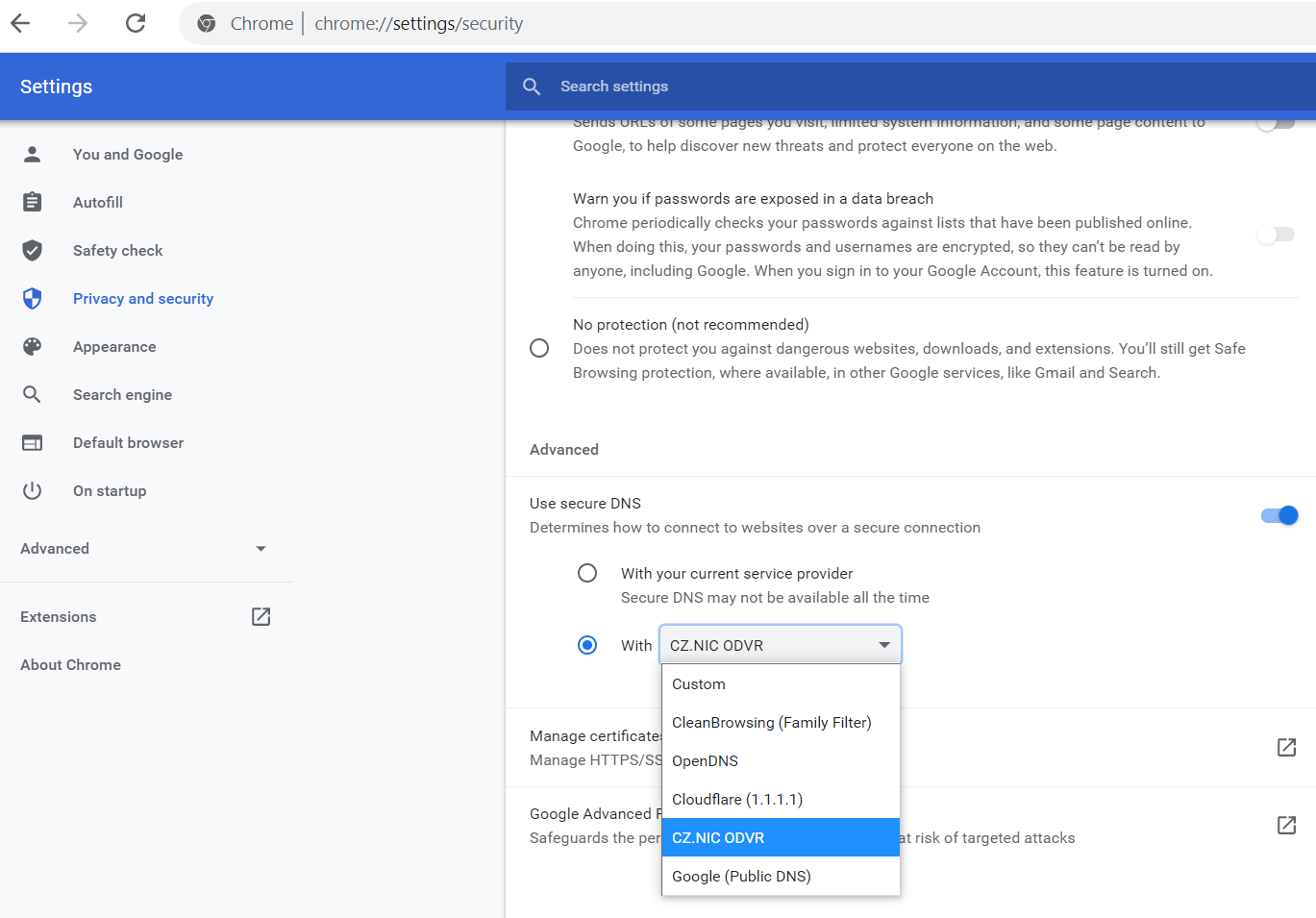Choose Google (Public DNS) option
This screenshot has width=1316, height=918.
pyautogui.click(x=781, y=876)
